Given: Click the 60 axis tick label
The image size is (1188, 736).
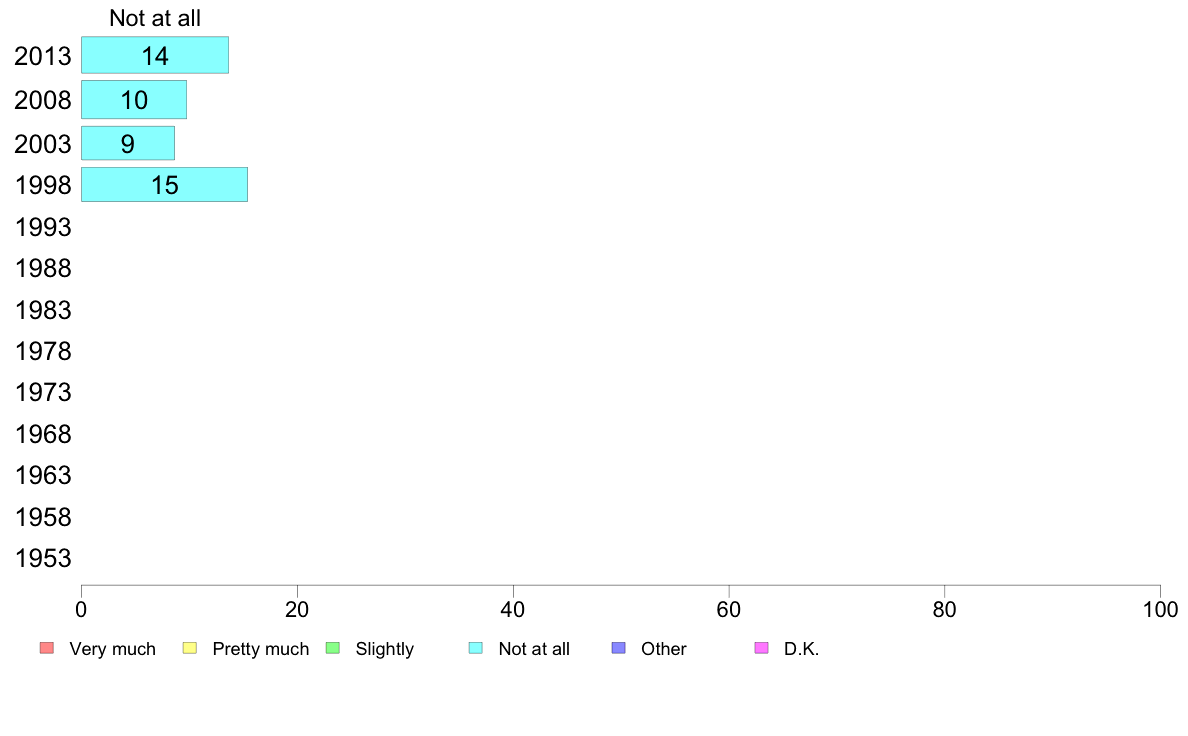Looking at the screenshot, I should (729, 609).
